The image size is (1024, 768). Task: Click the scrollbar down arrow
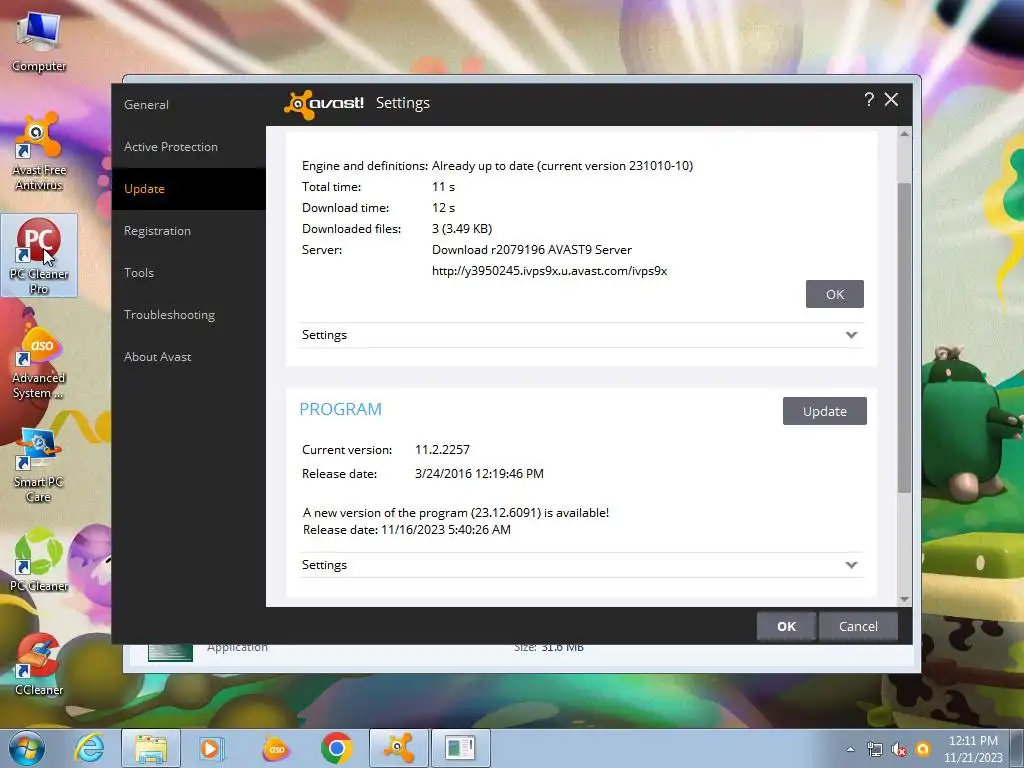click(x=904, y=599)
